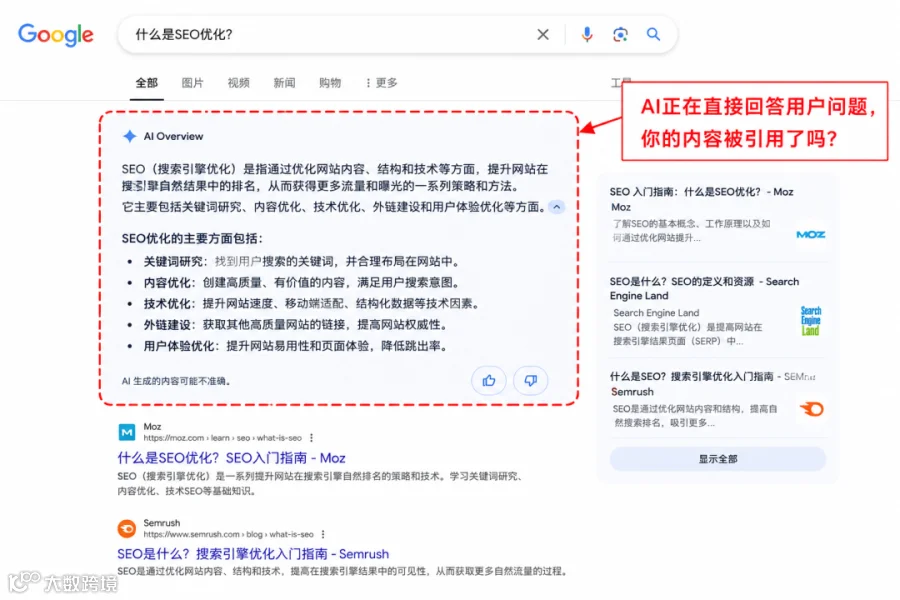The image size is (900, 600).
Task: Open the 更多 dropdown menu
Action: click(381, 83)
